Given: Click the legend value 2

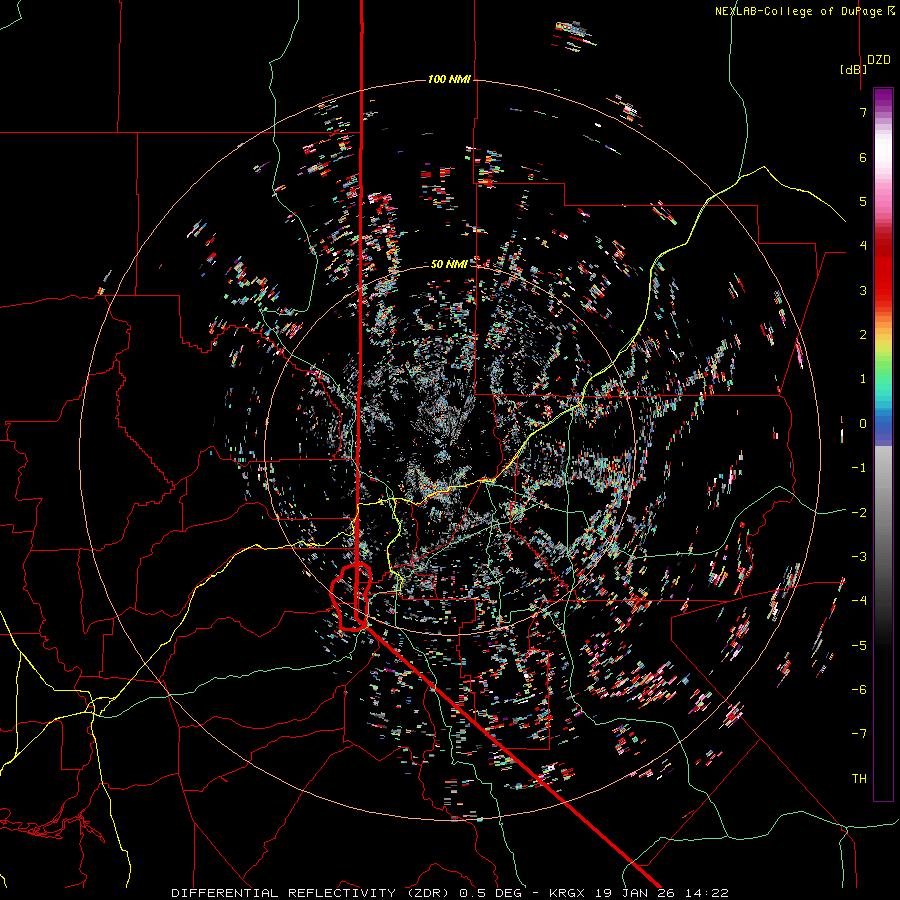Looking at the screenshot, I should click(863, 335).
